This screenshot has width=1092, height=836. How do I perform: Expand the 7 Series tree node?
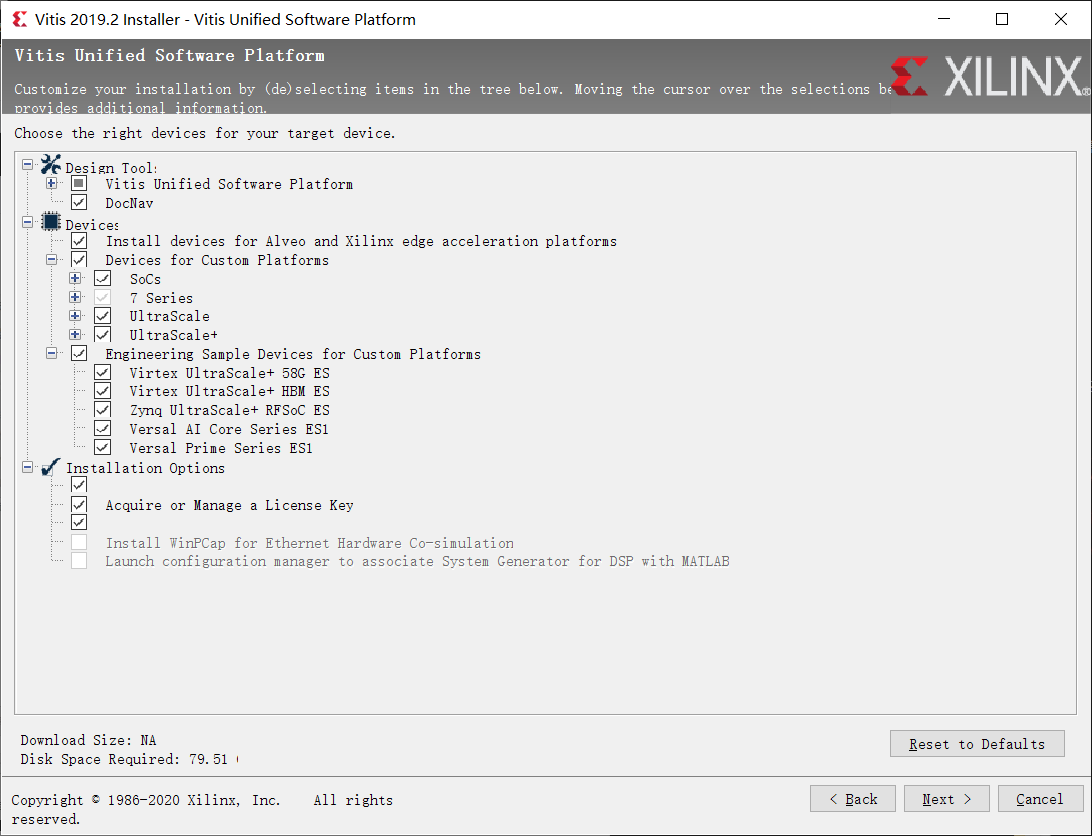click(x=75, y=297)
